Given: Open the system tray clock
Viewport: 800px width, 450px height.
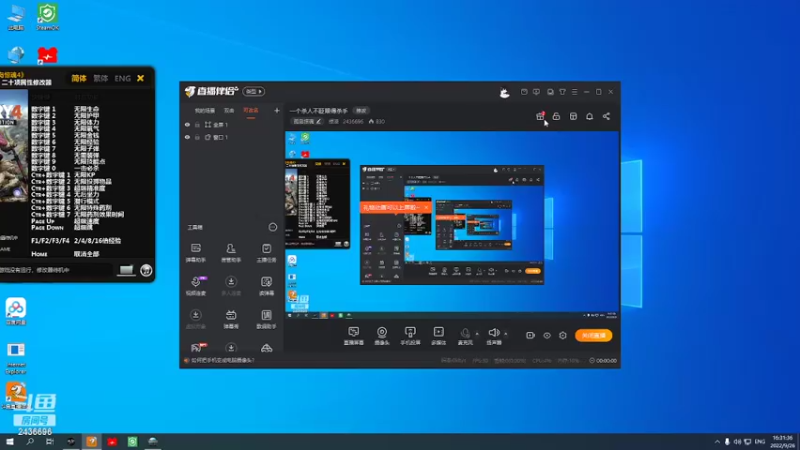Looking at the screenshot, I should [x=783, y=441].
